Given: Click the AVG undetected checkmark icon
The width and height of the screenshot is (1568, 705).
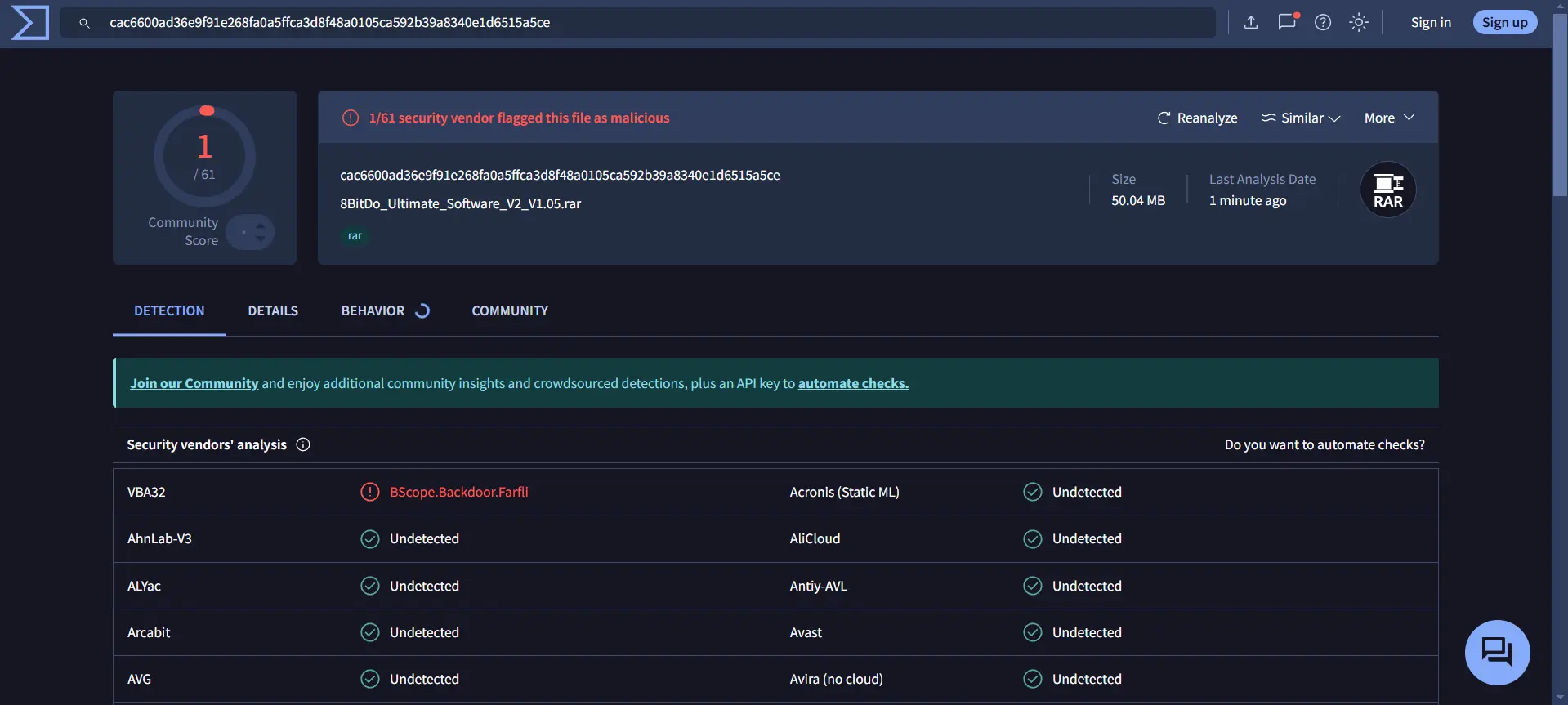Looking at the screenshot, I should [x=370, y=679].
